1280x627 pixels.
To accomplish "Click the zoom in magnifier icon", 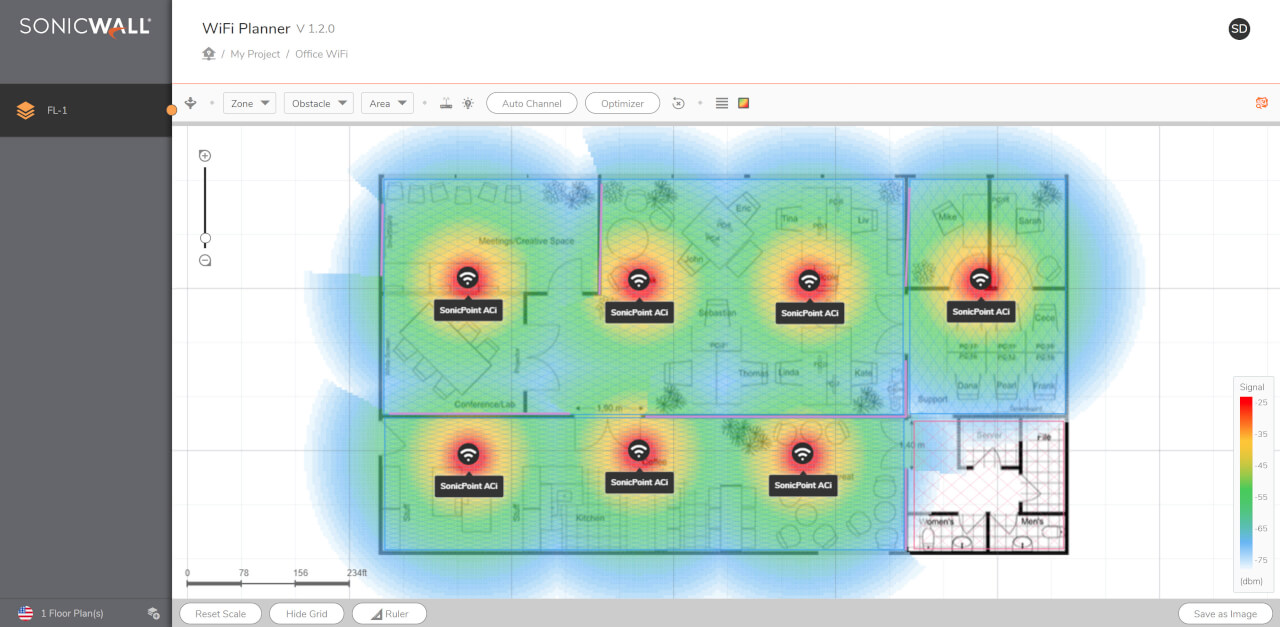I will [205, 155].
